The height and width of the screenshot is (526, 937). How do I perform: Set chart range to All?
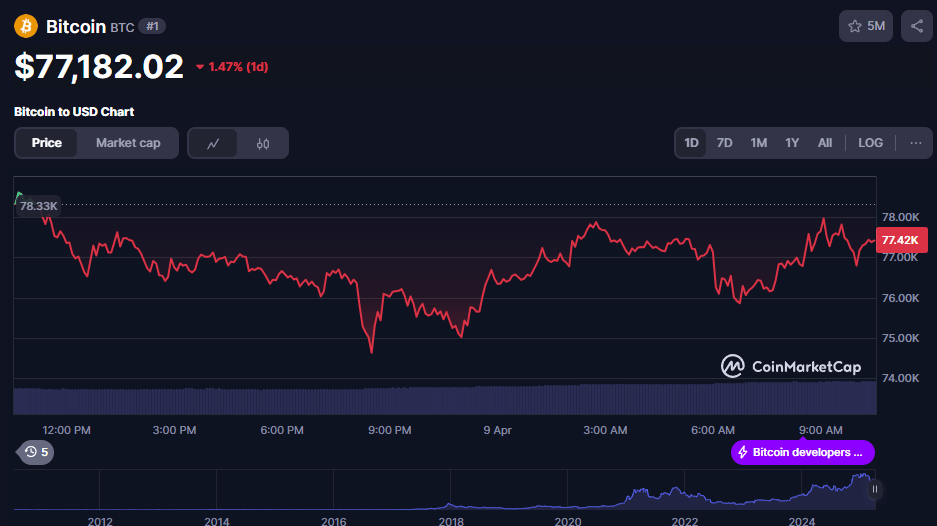[x=825, y=143]
